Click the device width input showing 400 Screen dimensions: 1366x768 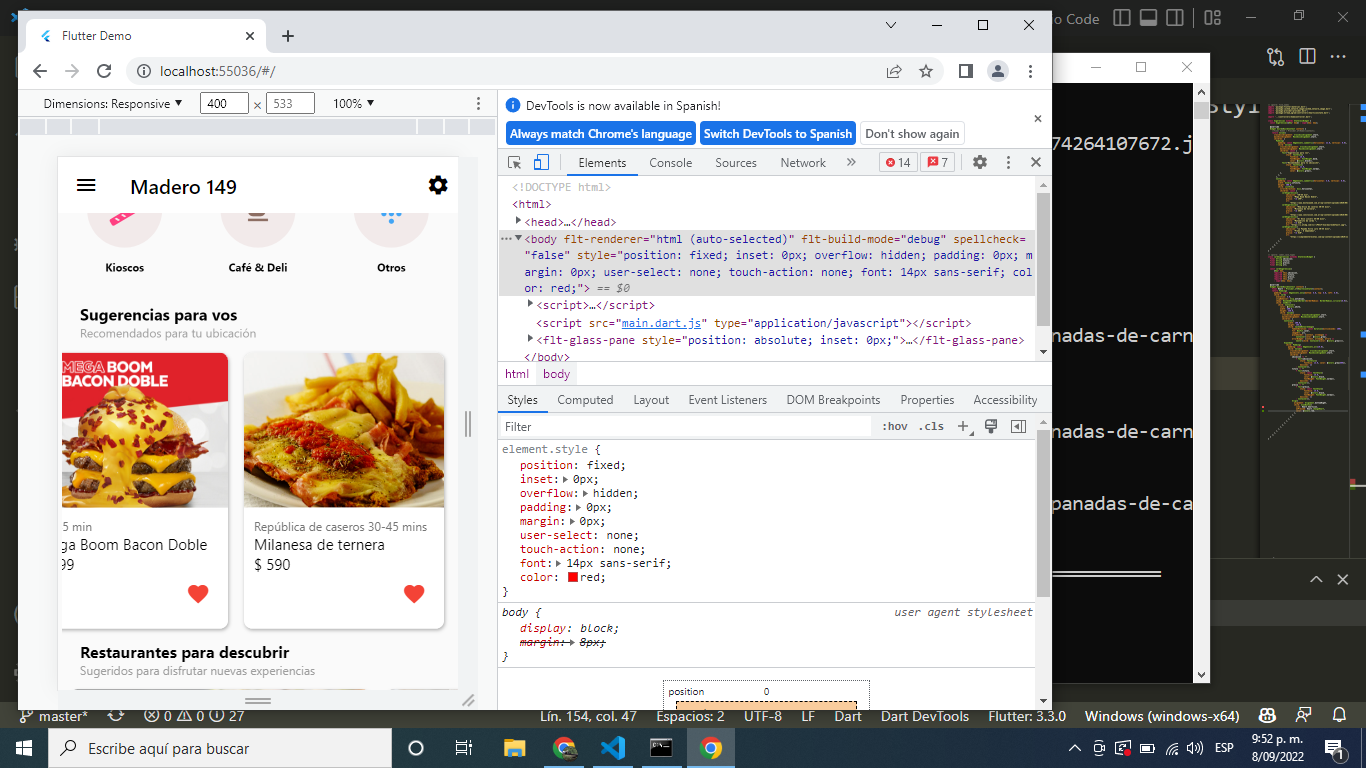(x=224, y=103)
